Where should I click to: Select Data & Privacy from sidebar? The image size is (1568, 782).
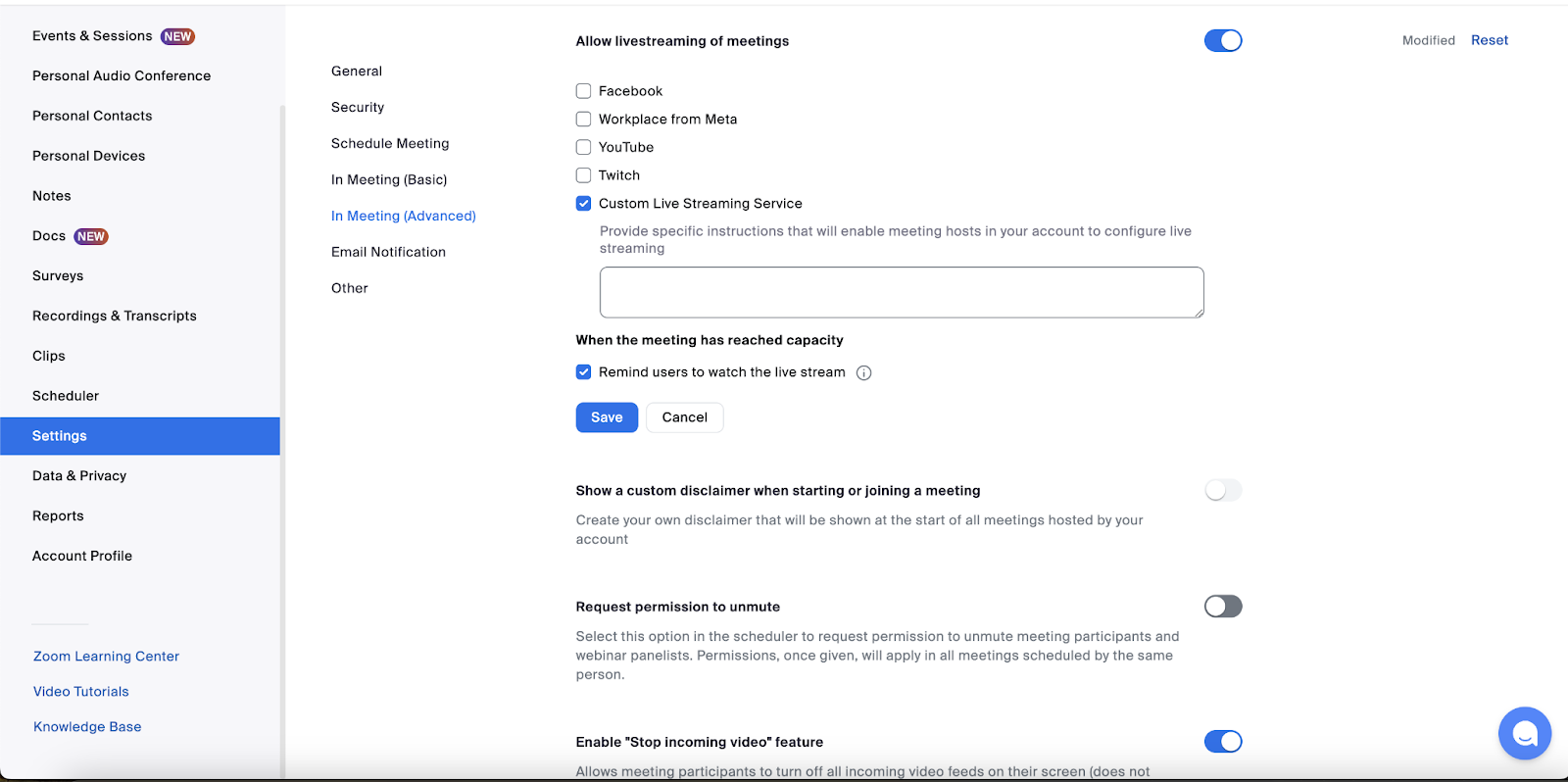(79, 475)
